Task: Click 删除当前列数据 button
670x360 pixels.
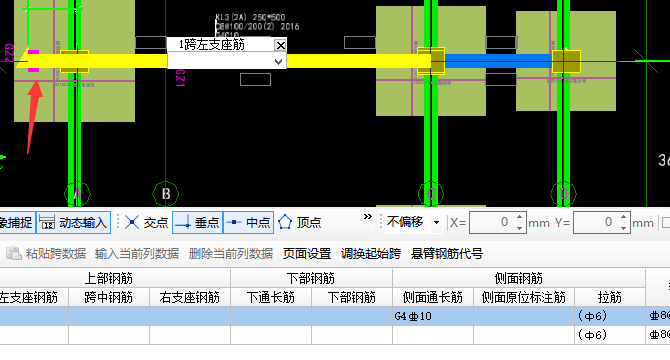Action: [231, 254]
